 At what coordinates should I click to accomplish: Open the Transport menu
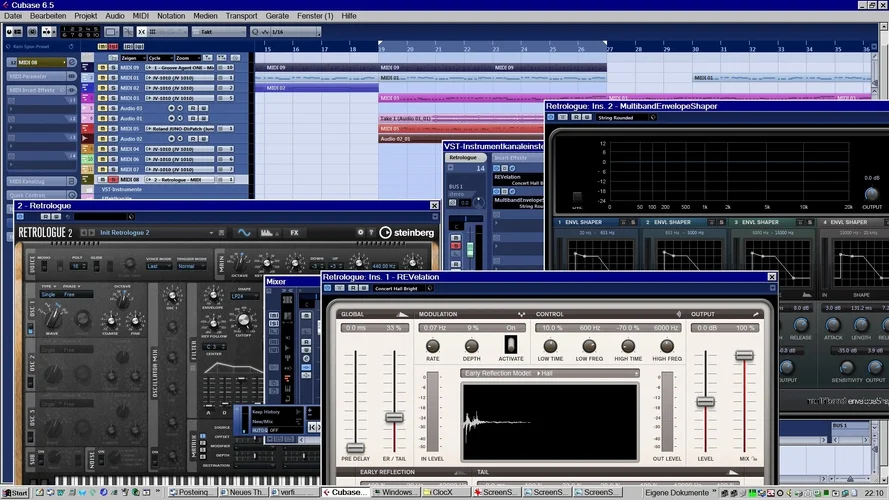click(x=241, y=16)
